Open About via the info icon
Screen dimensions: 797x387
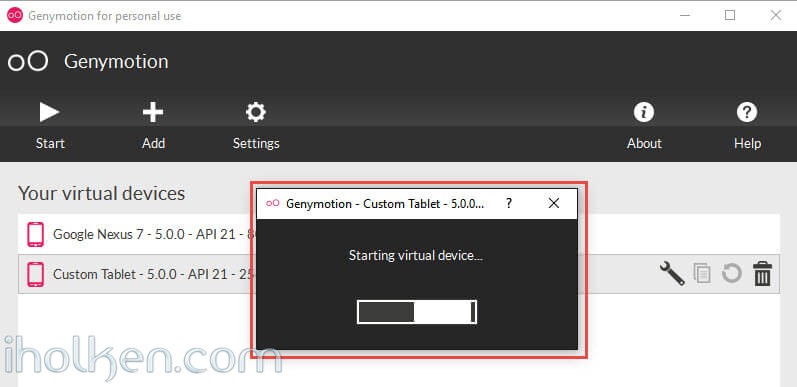(x=644, y=112)
